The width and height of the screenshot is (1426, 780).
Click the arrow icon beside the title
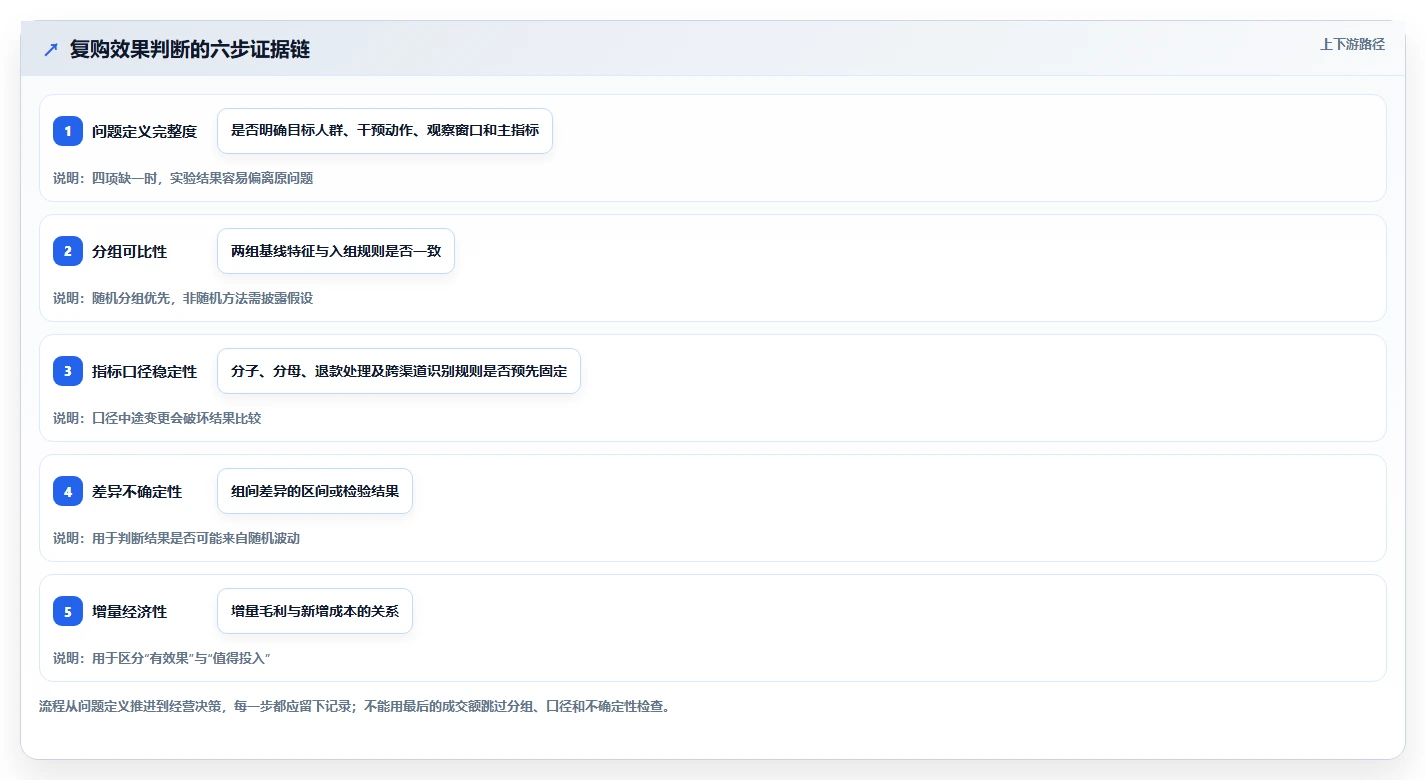pyautogui.click(x=50, y=50)
